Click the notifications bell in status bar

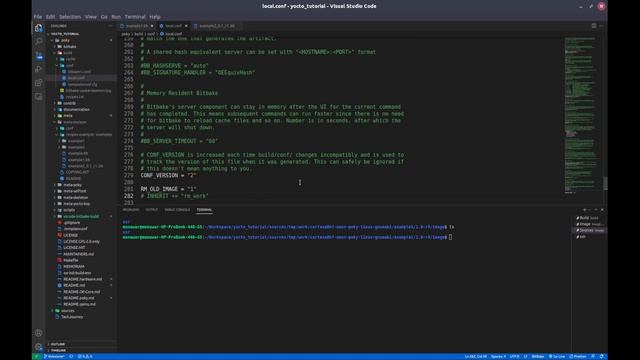coord(602,356)
